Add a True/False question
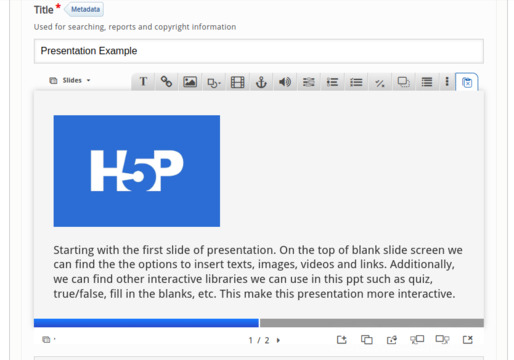 coord(380,82)
